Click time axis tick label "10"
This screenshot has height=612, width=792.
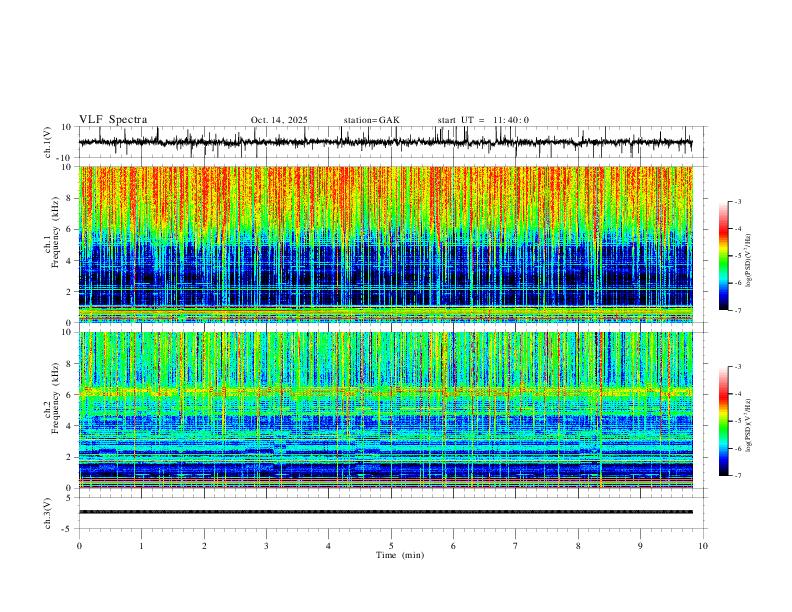pyautogui.click(x=703, y=546)
